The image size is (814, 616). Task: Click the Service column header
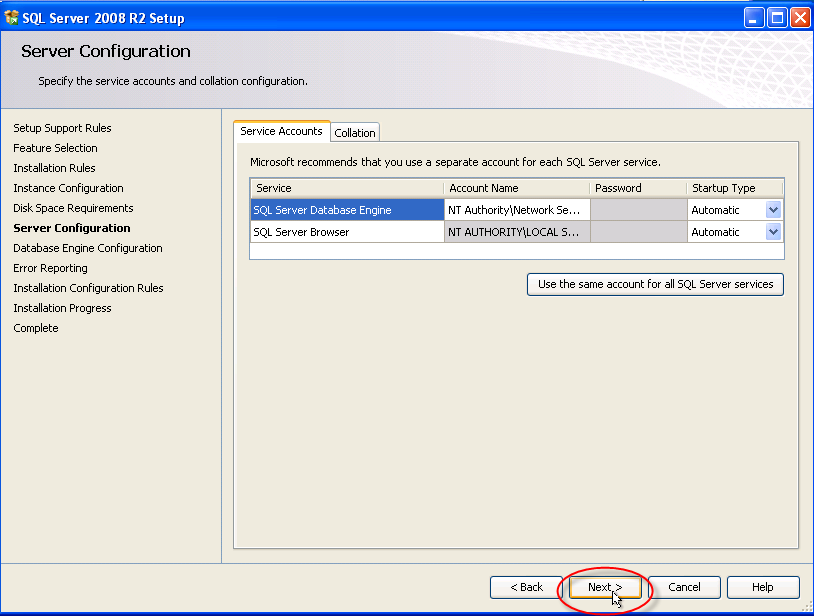pyautogui.click(x=347, y=188)
